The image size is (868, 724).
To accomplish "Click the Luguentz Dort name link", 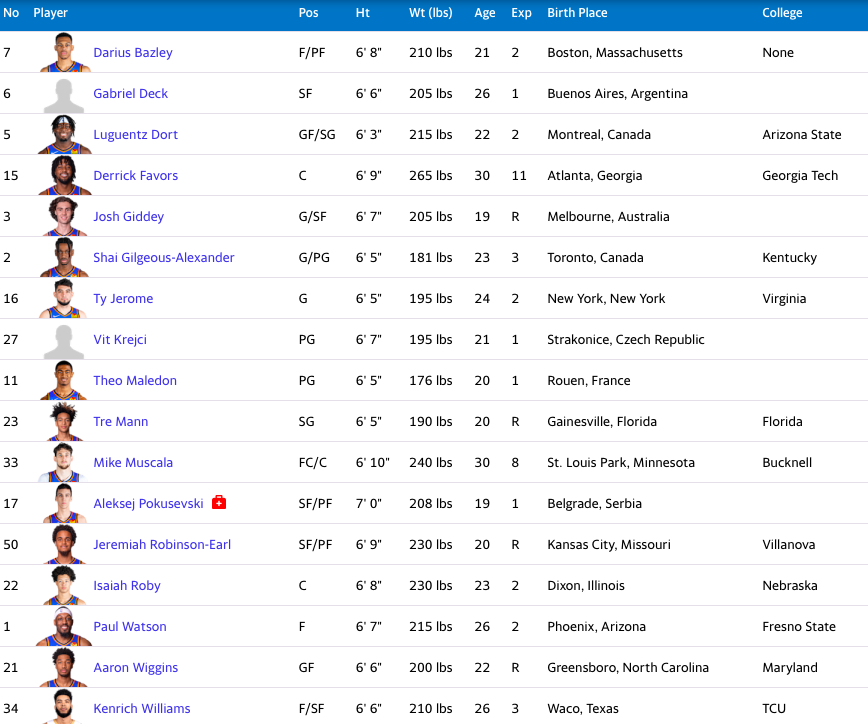I will [136, 135].
